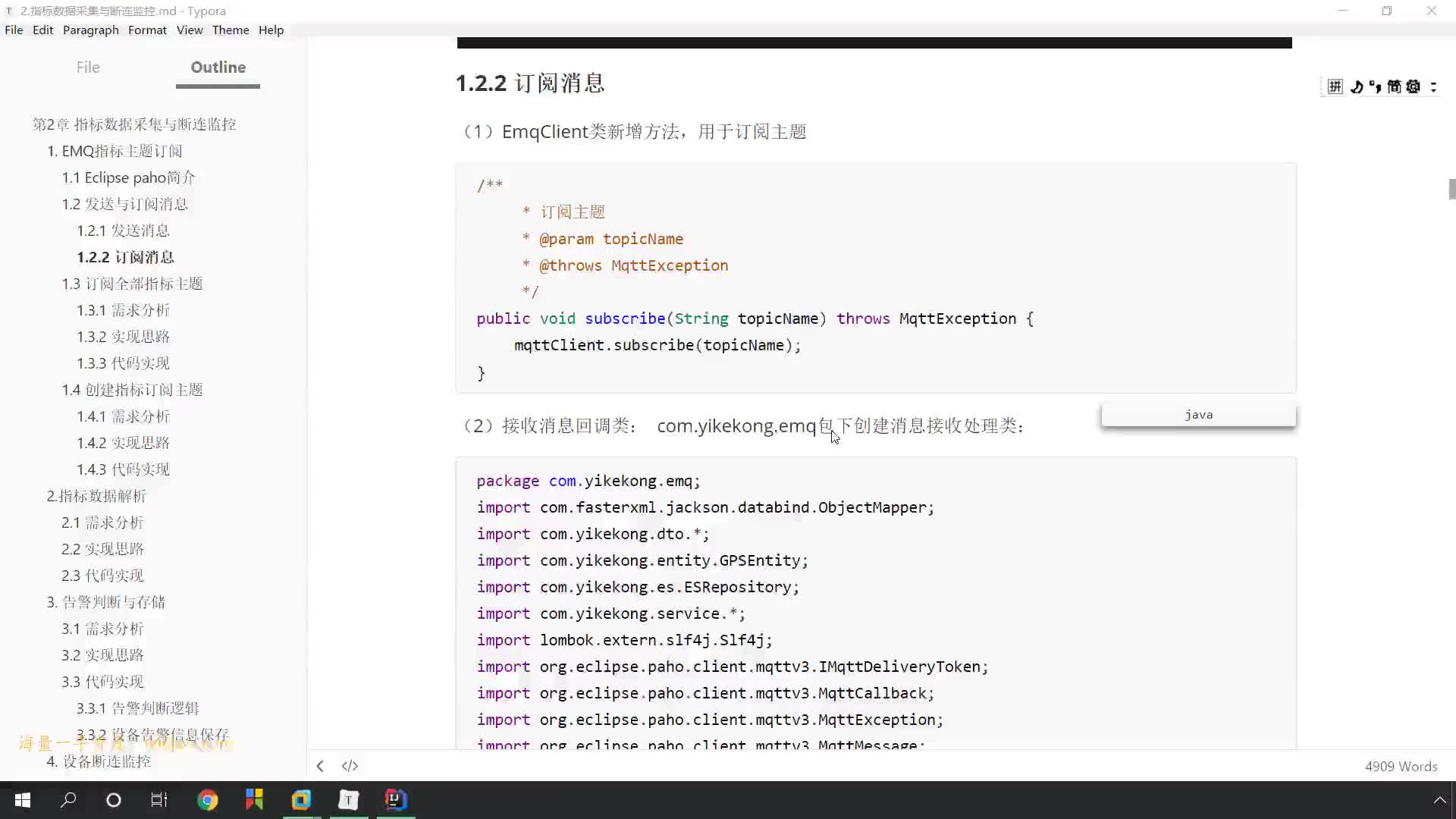
Task: Open Format menu
Action: (147, 30)
